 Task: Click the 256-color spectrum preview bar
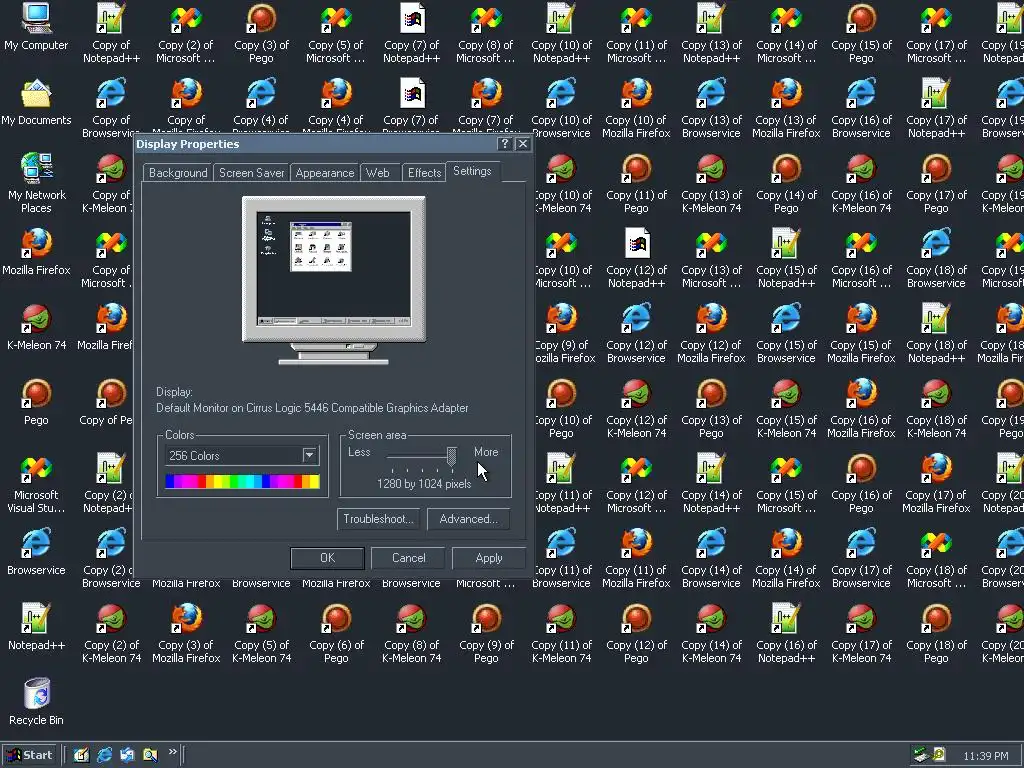click(242, 482)
